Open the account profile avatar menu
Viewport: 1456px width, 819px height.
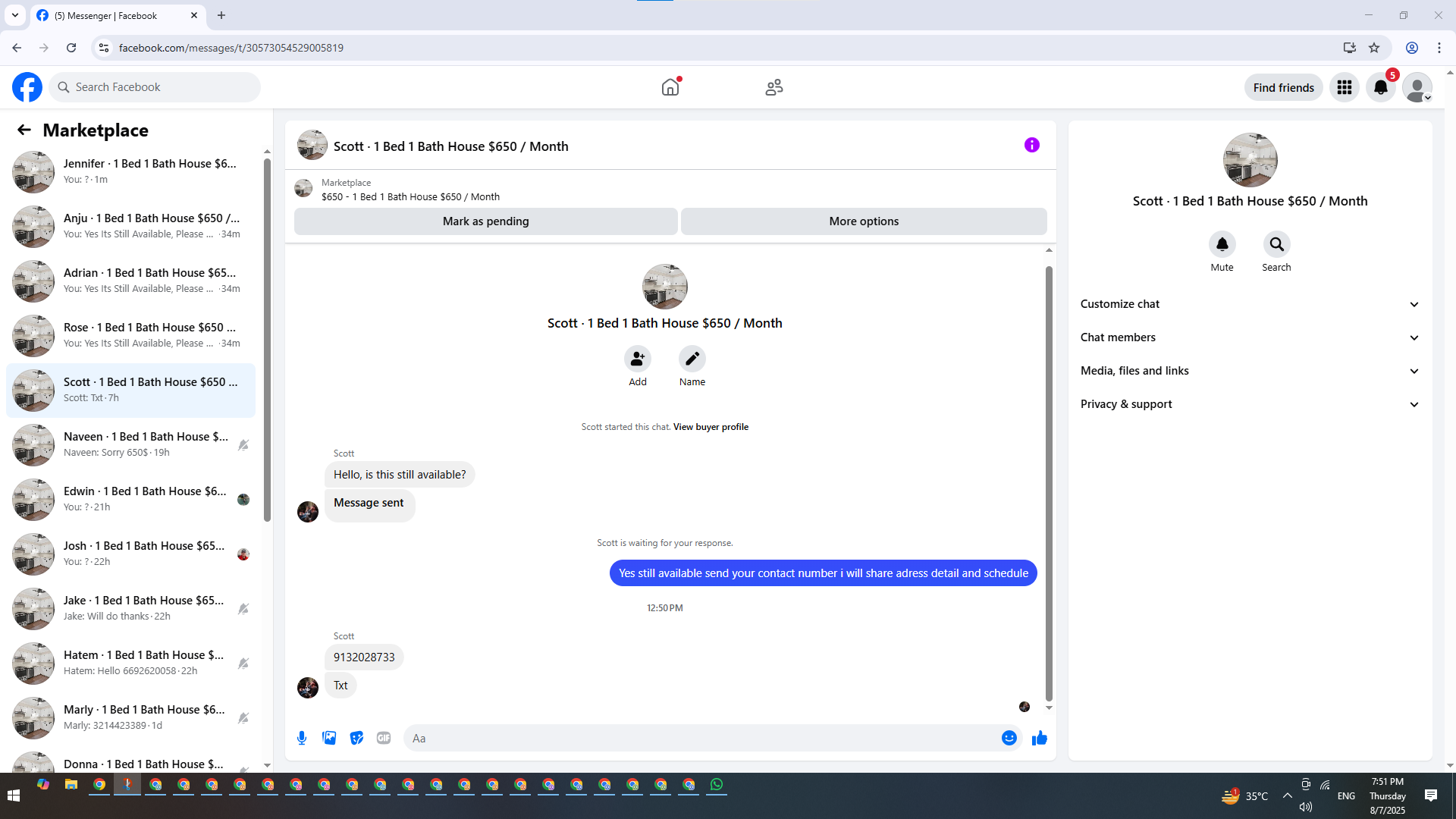pos(1417,87)
